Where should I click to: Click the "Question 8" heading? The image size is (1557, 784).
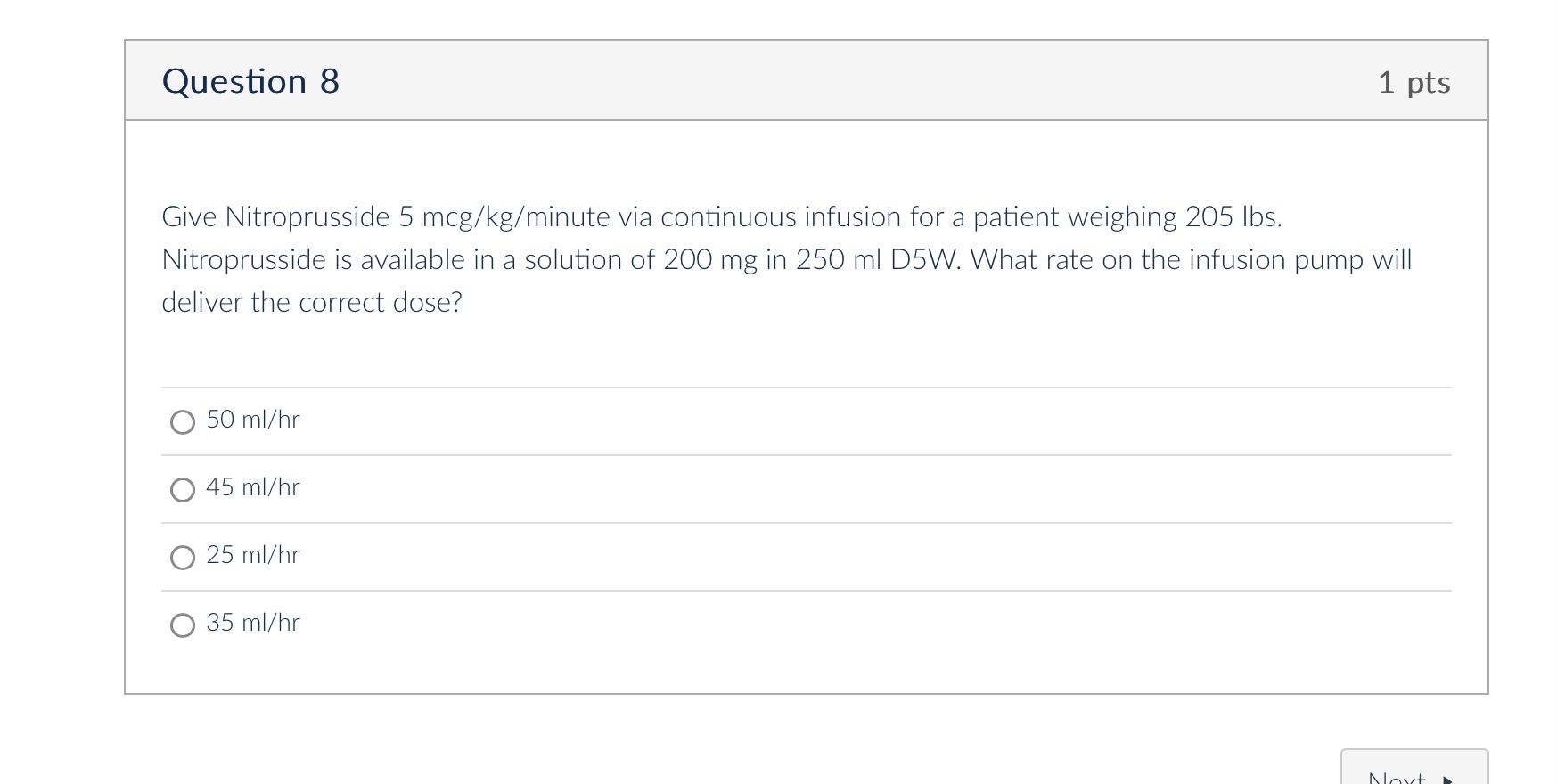click(x=250, y=81)
